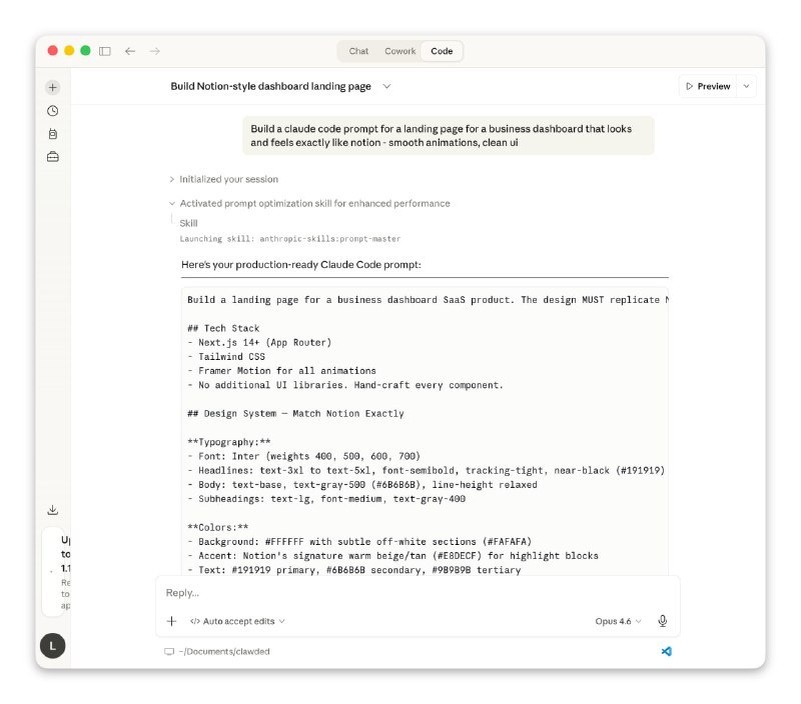
Task: Toggle the sidebar panel icon
Action: 105,51
